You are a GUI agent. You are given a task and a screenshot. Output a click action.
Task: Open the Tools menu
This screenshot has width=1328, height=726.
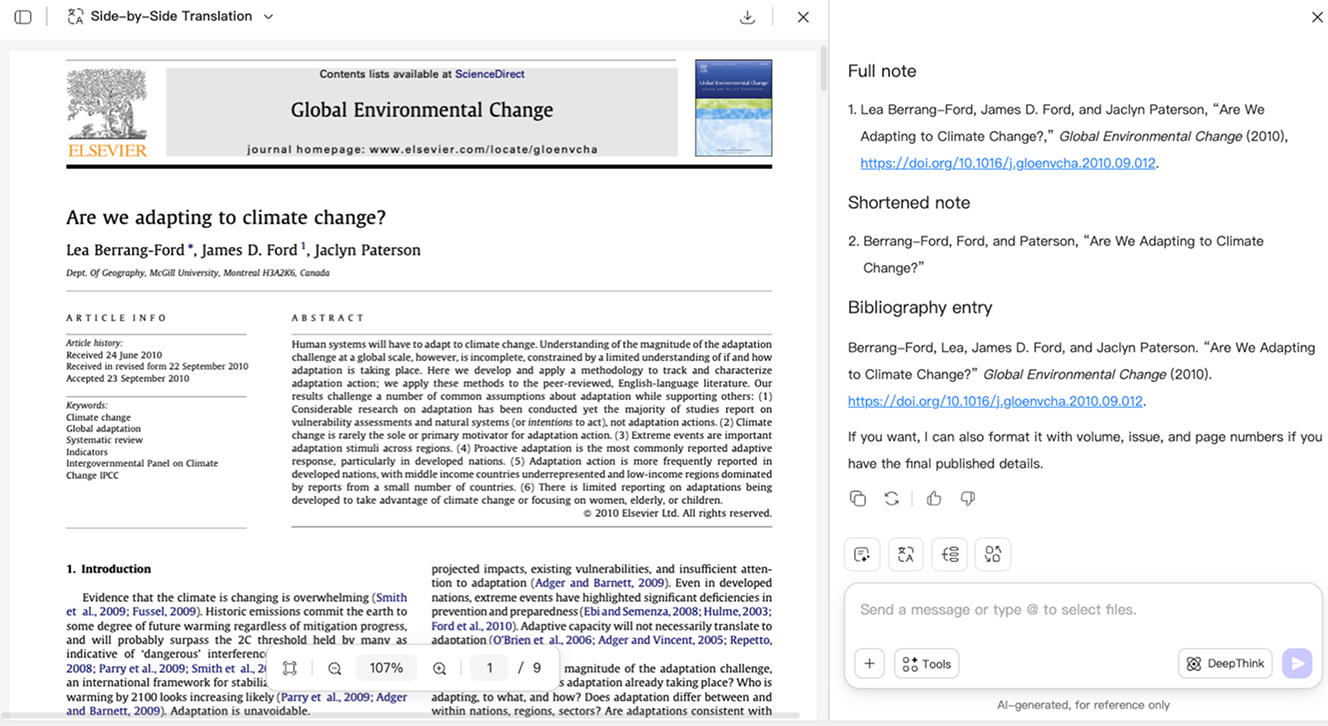pyautogui.click(x=926, y=663)
